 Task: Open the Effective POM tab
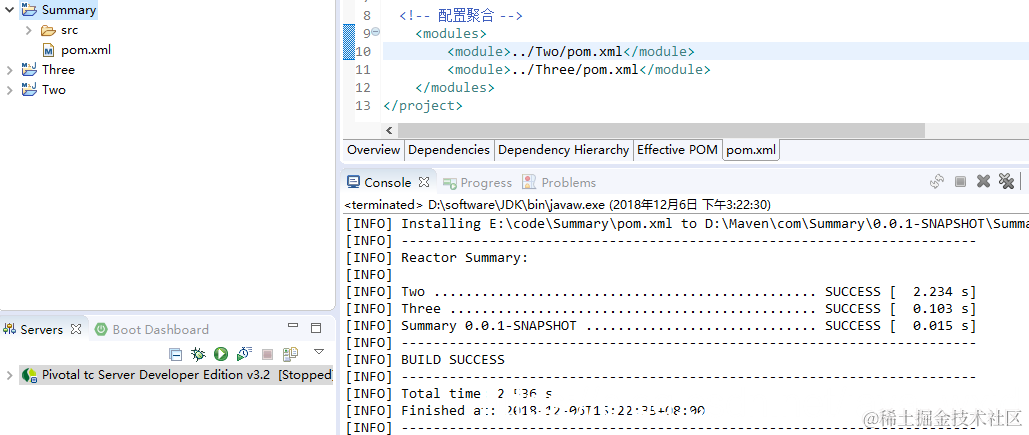click(677, 150)
